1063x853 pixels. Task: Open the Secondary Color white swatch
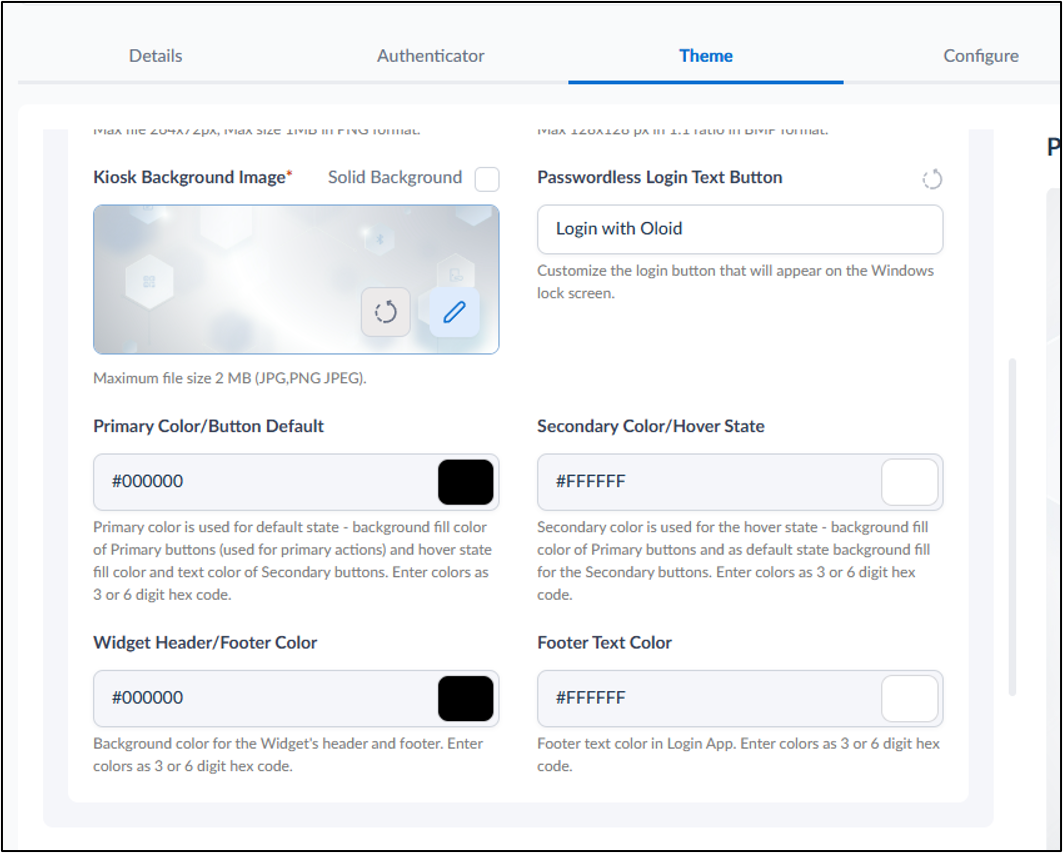[910, 482]
